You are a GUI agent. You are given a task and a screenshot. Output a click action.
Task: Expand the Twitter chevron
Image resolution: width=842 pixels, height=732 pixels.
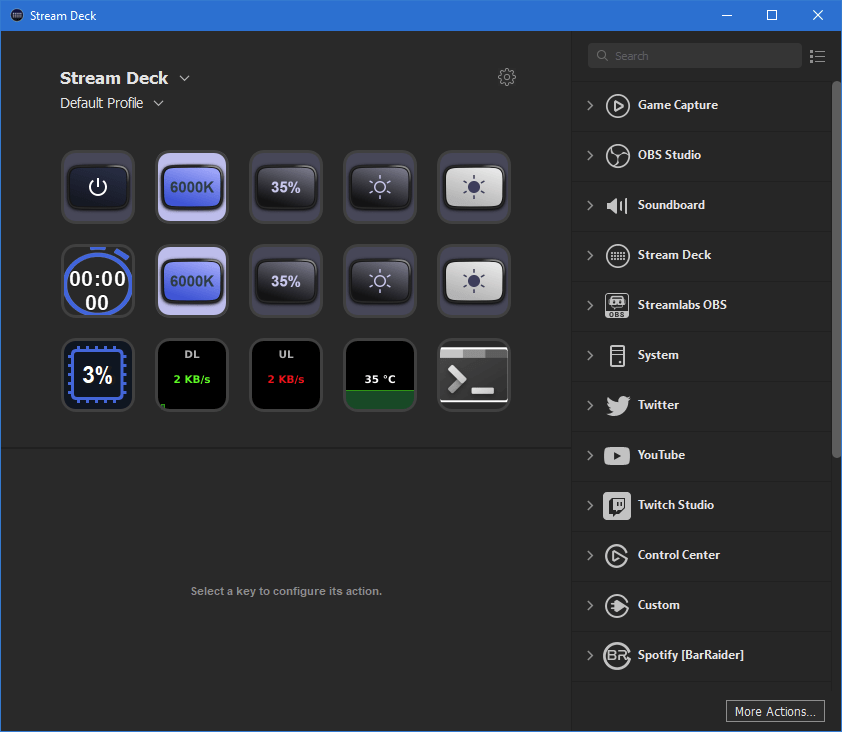590,405
